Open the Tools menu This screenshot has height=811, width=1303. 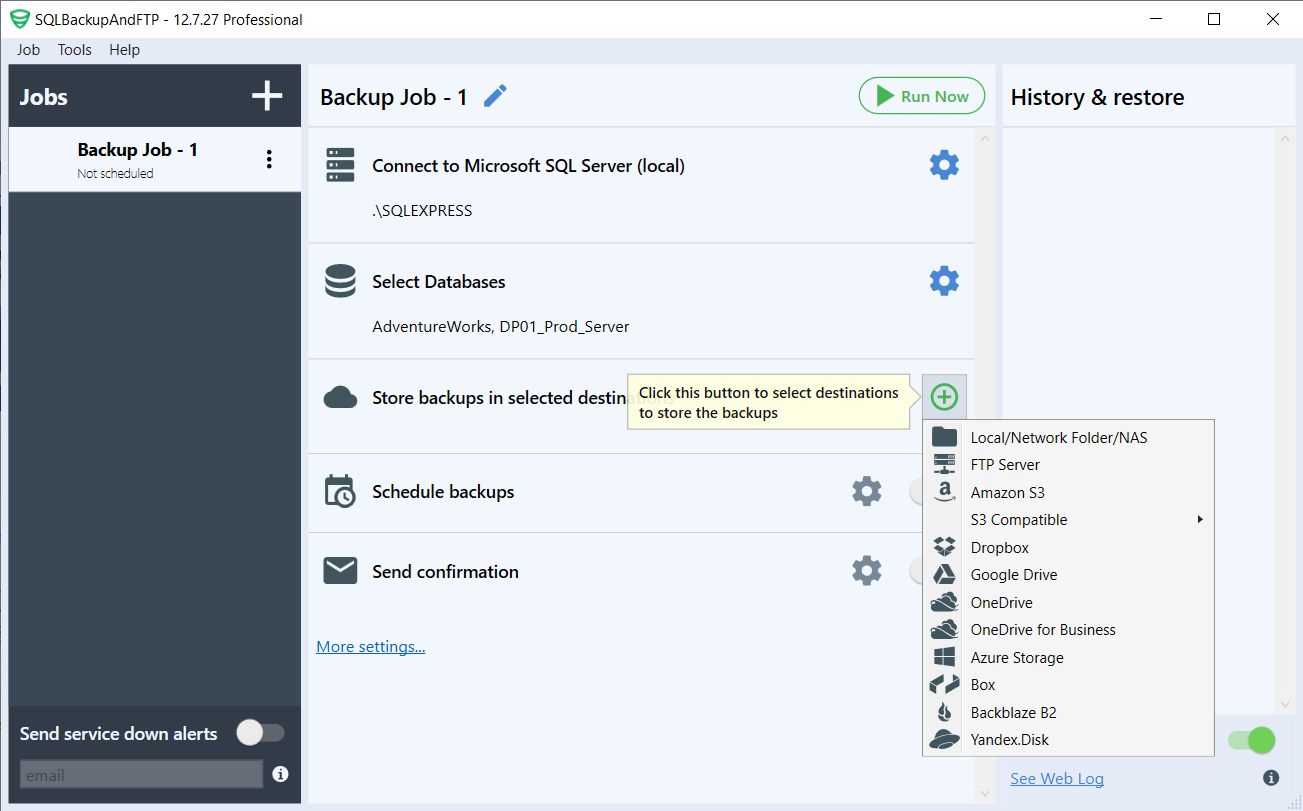click(x=74, y=49)
